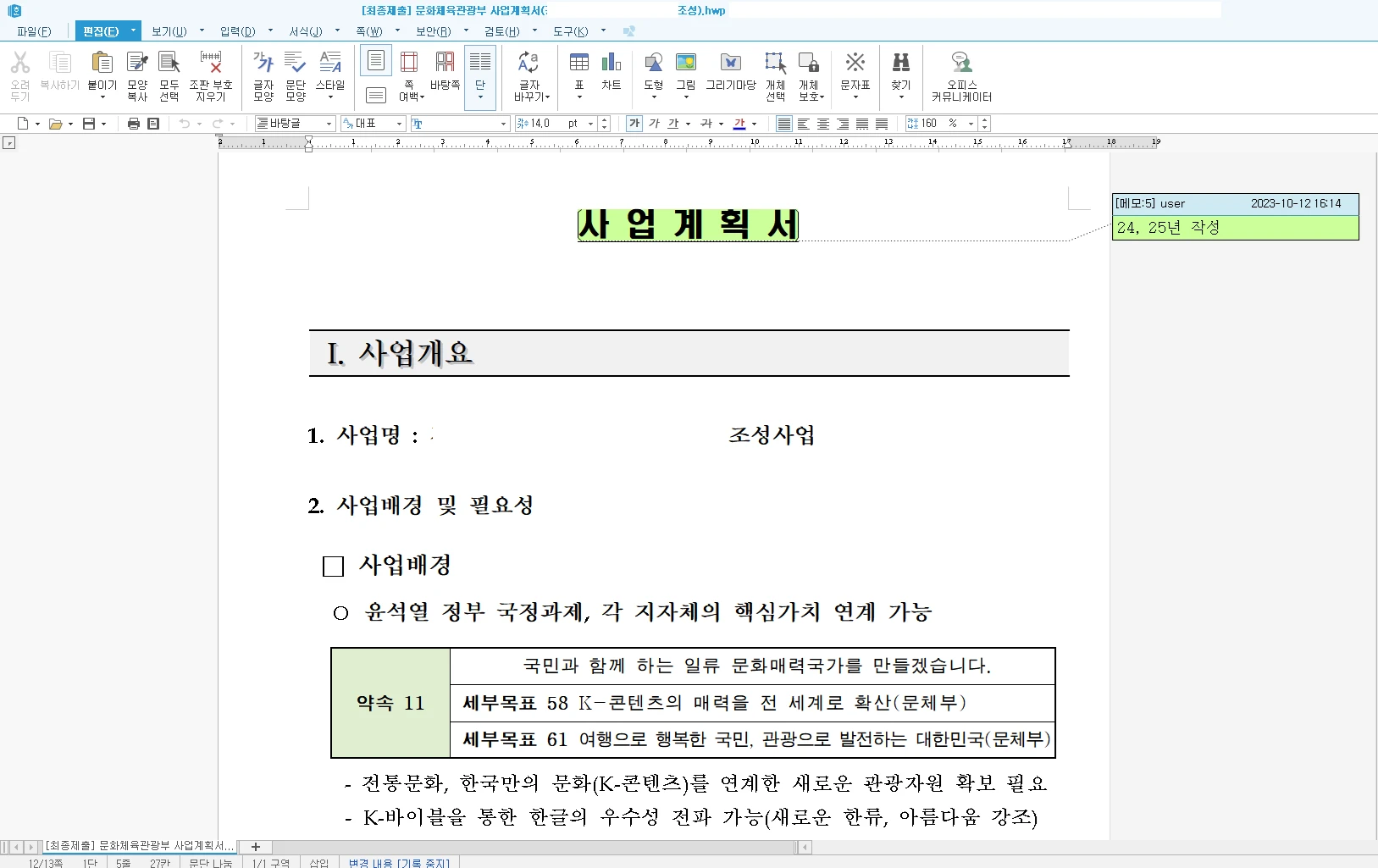Open 글자 모양 character format dialog

pyautogui.click(x=263, y=75)
